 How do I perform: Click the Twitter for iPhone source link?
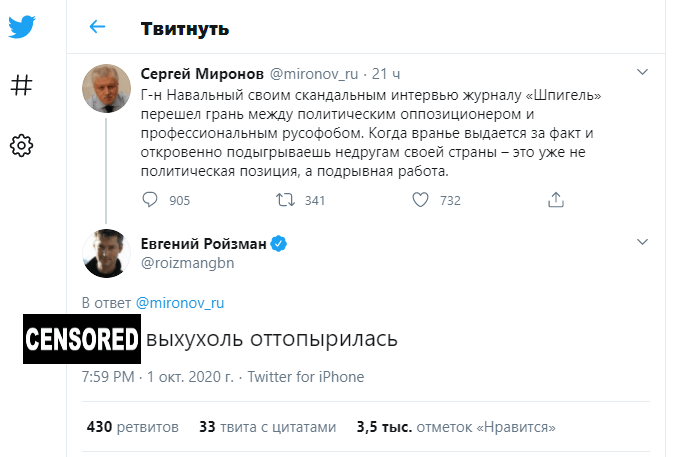(x=306, y=377)
